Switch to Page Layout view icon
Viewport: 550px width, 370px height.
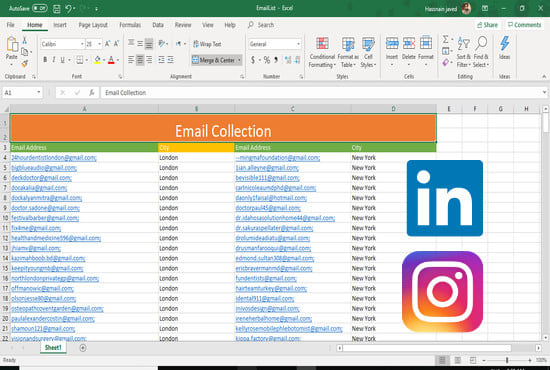[457, 360]
